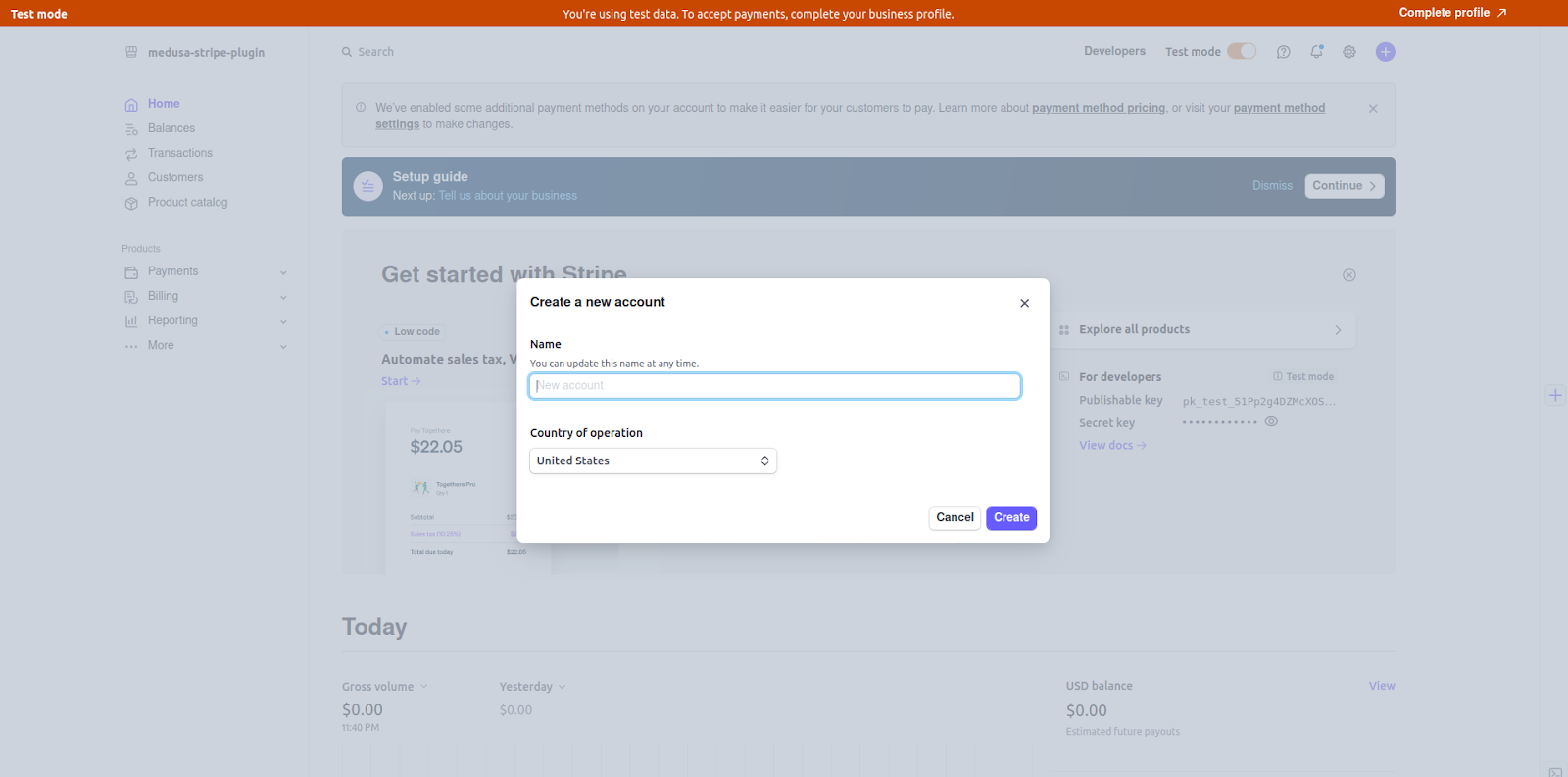
Task: Open Home in the sidebar
Action: [x=164, y=104]
